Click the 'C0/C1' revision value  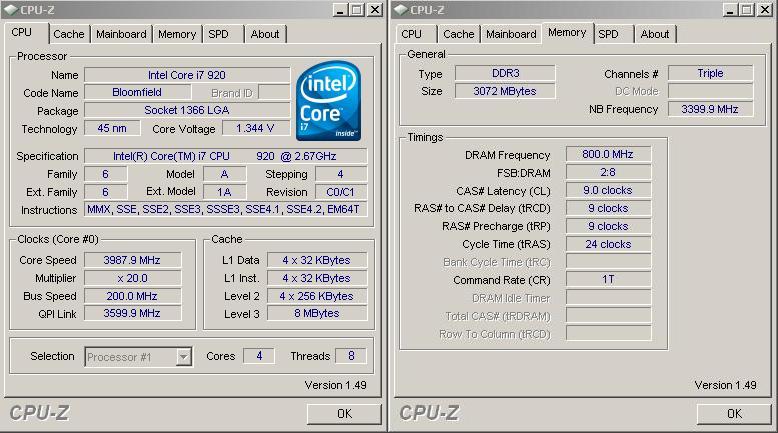(x=340, y=192)
